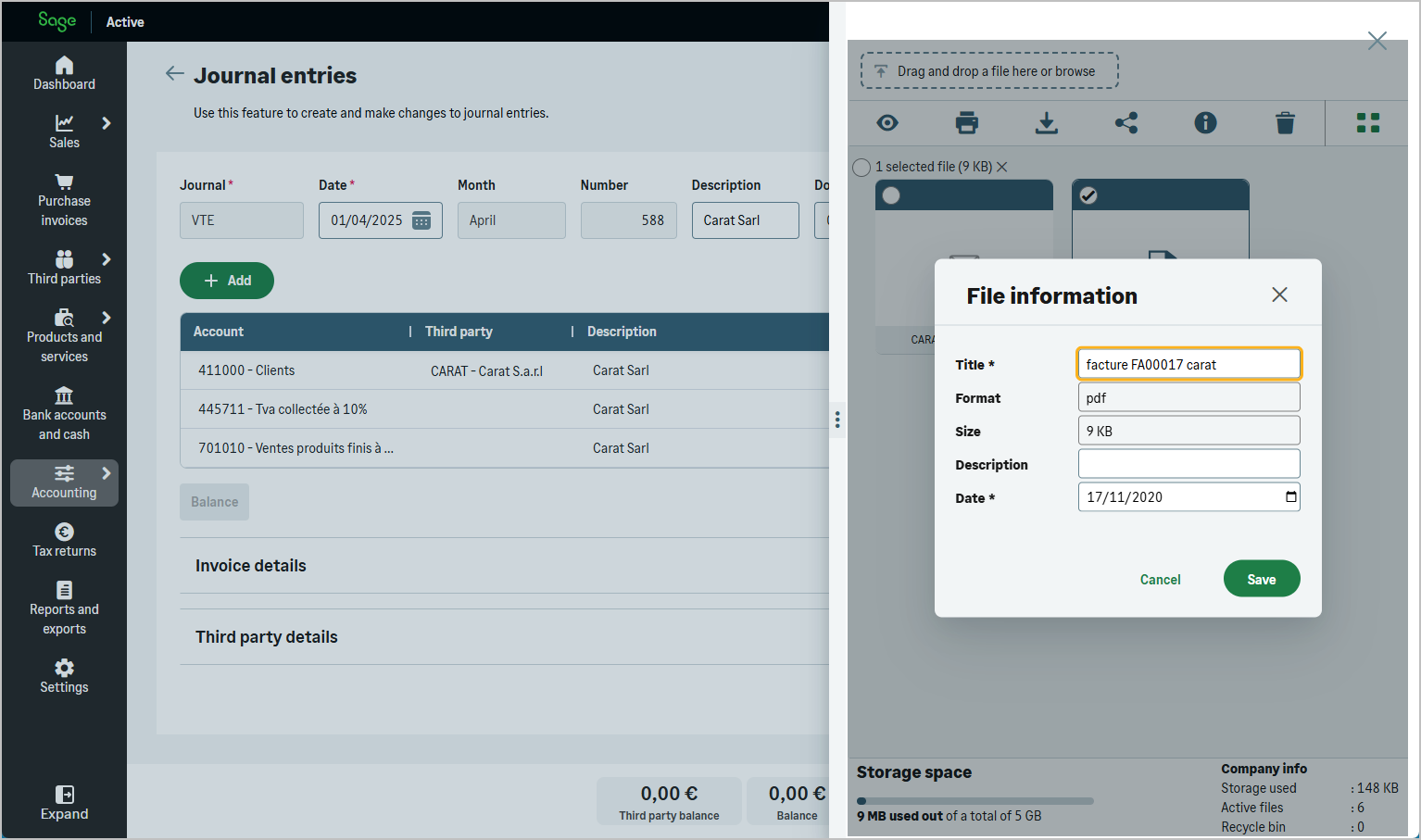
Task: Save the file information
Action: 1261,579
